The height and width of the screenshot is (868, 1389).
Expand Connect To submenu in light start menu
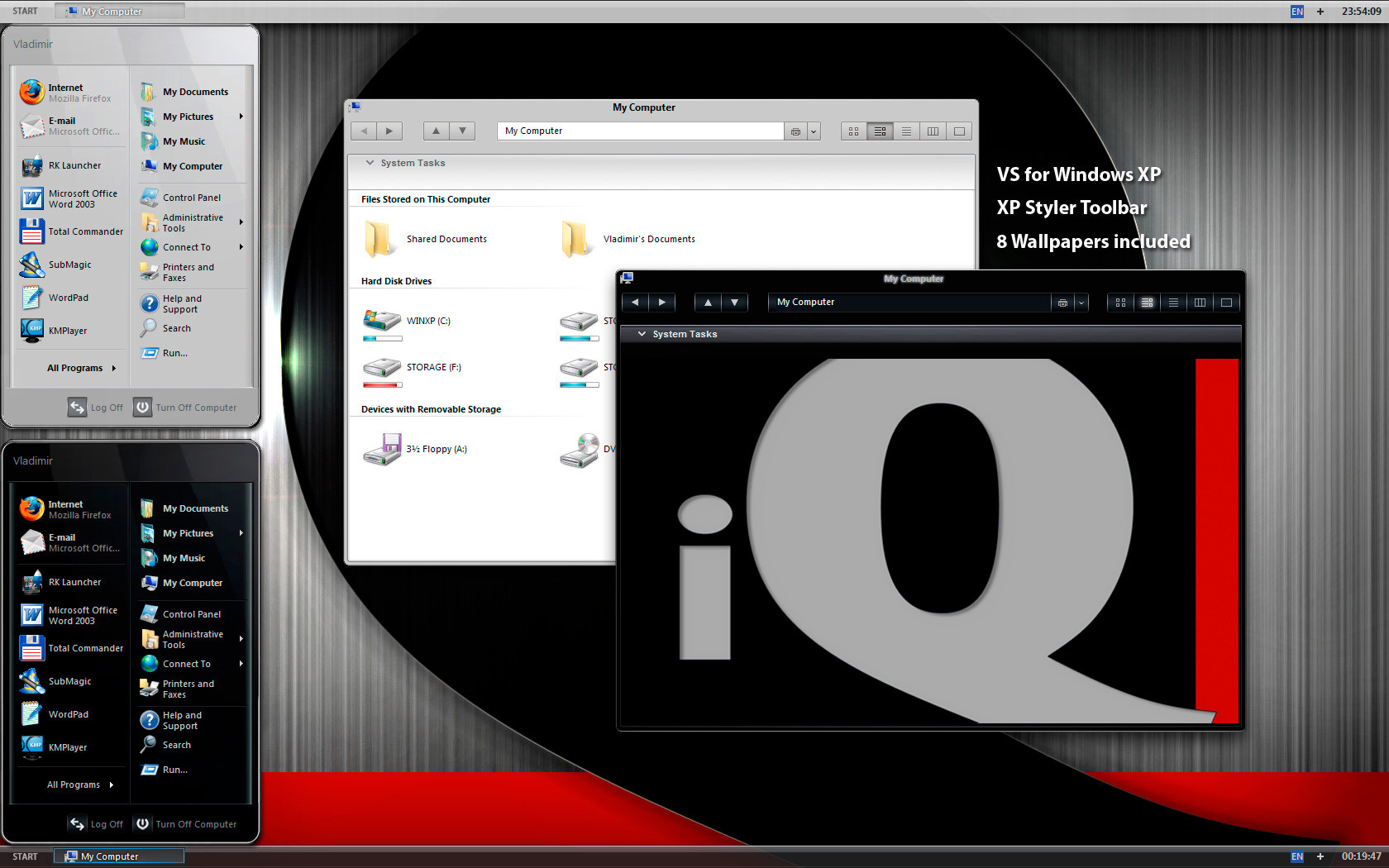coord(241,247)
